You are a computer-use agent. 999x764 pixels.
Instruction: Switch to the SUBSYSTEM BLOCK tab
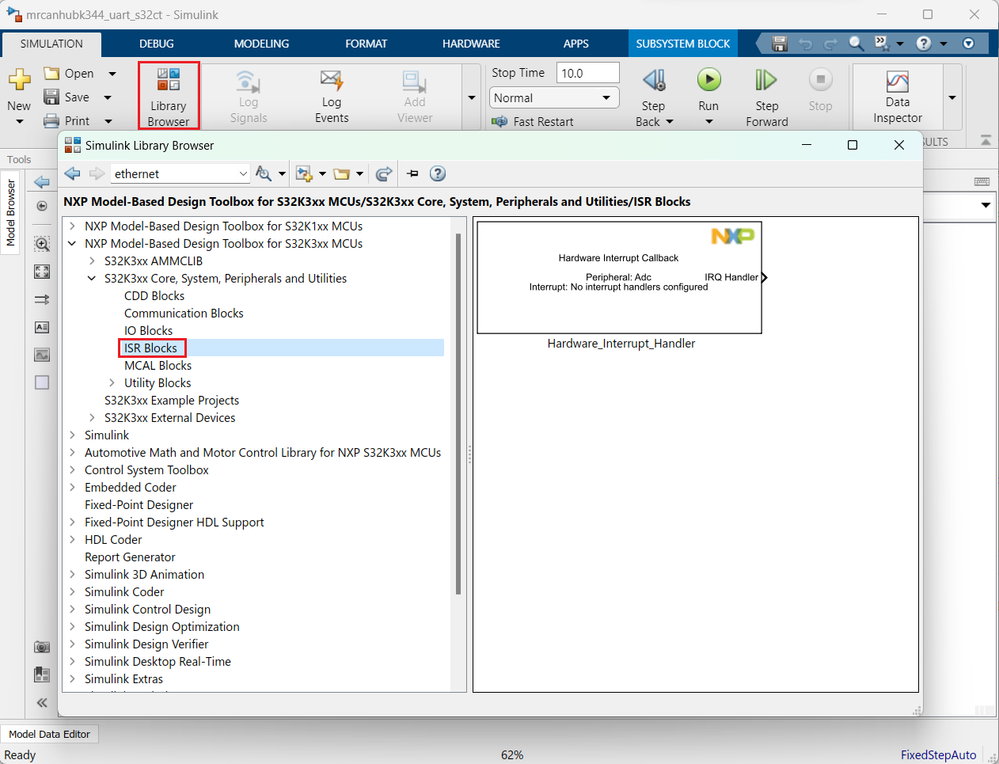tap(682, 43)
